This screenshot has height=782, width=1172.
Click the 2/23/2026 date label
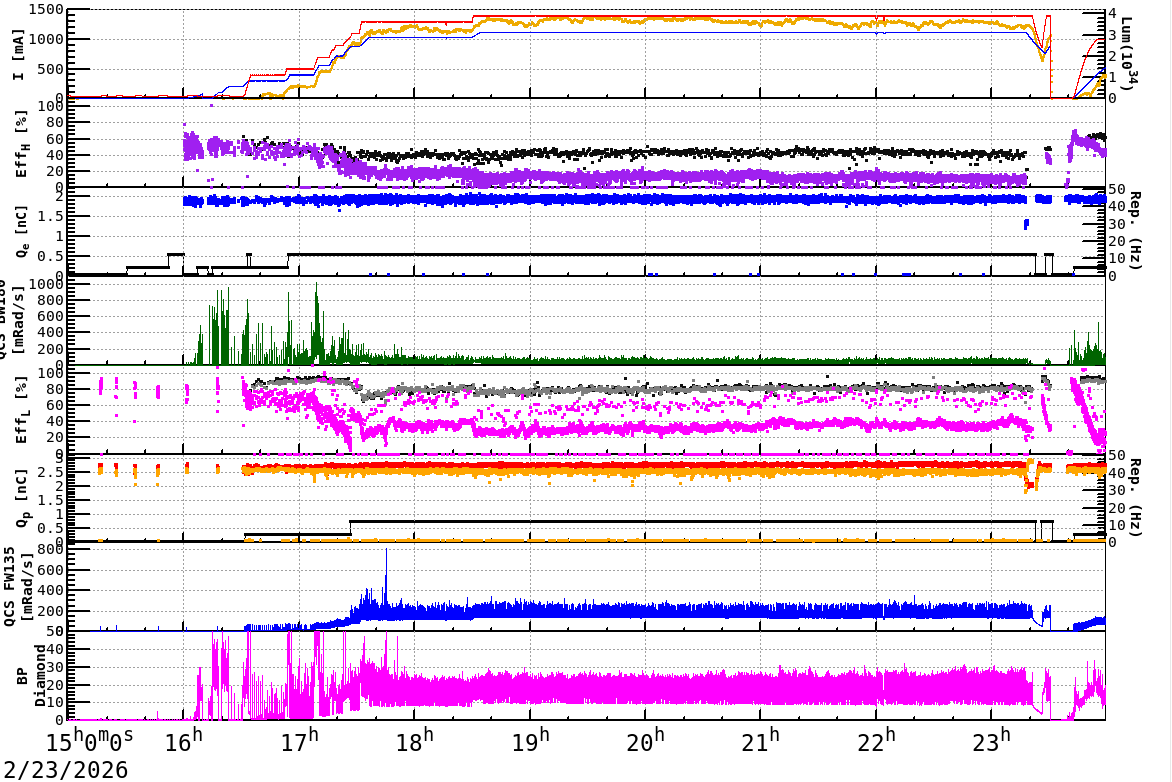click(x=65, y=769)
